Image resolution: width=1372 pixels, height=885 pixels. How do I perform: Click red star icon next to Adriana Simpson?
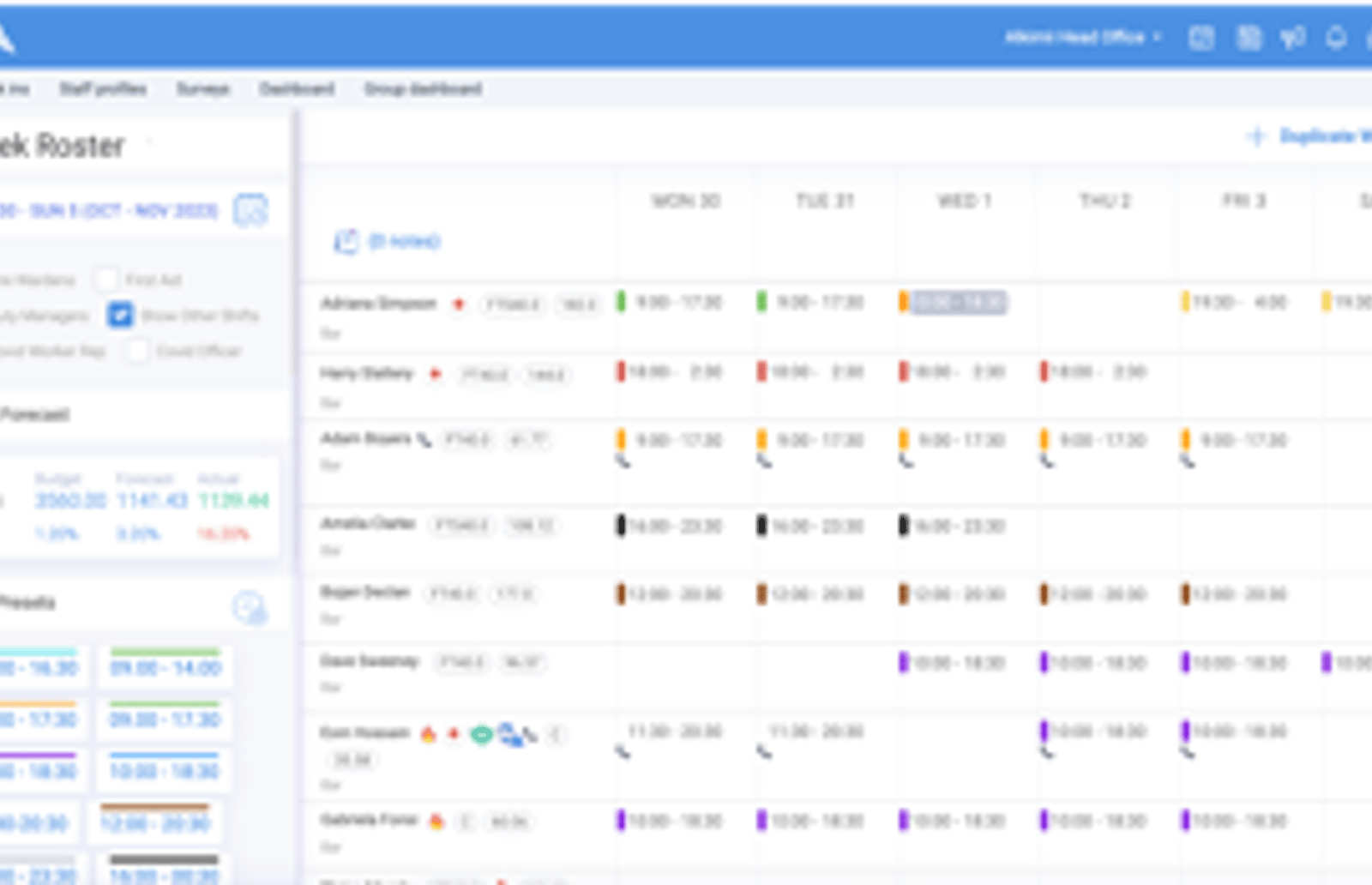tap(459, 304)
